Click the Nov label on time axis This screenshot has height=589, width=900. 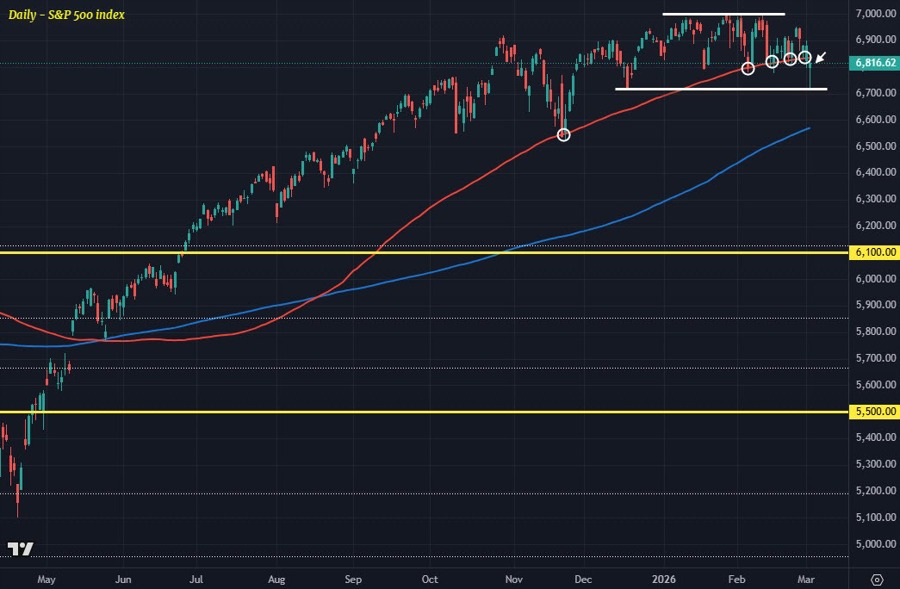[514, 579]
